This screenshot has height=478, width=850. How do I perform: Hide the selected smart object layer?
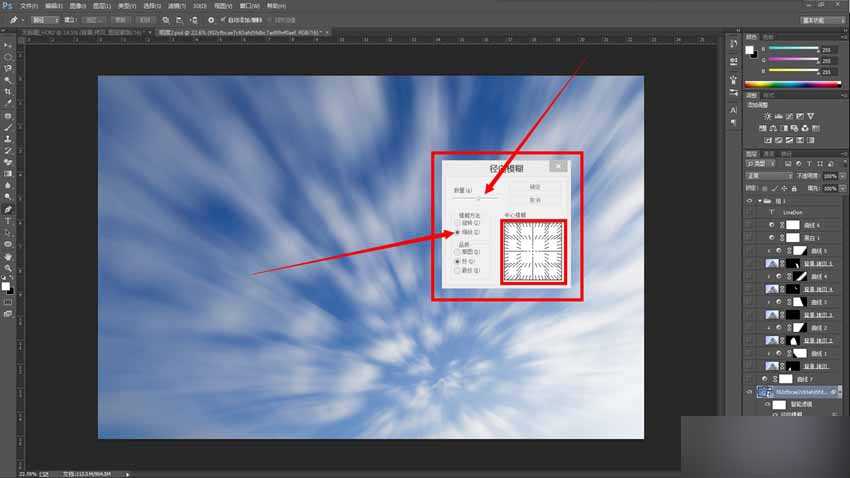[x=750, y=392]
